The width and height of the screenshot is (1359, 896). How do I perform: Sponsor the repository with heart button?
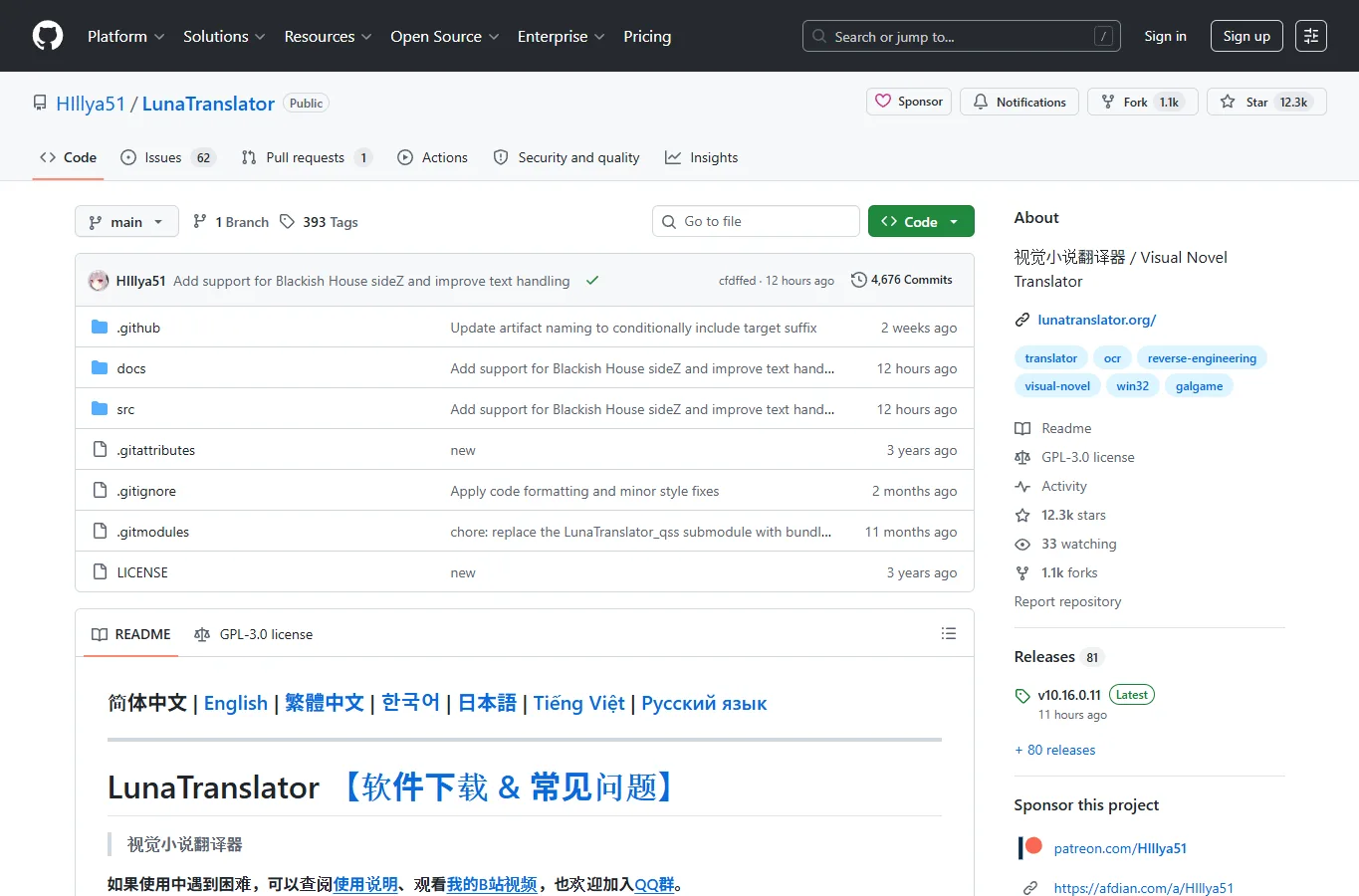[x=909, y=102]
